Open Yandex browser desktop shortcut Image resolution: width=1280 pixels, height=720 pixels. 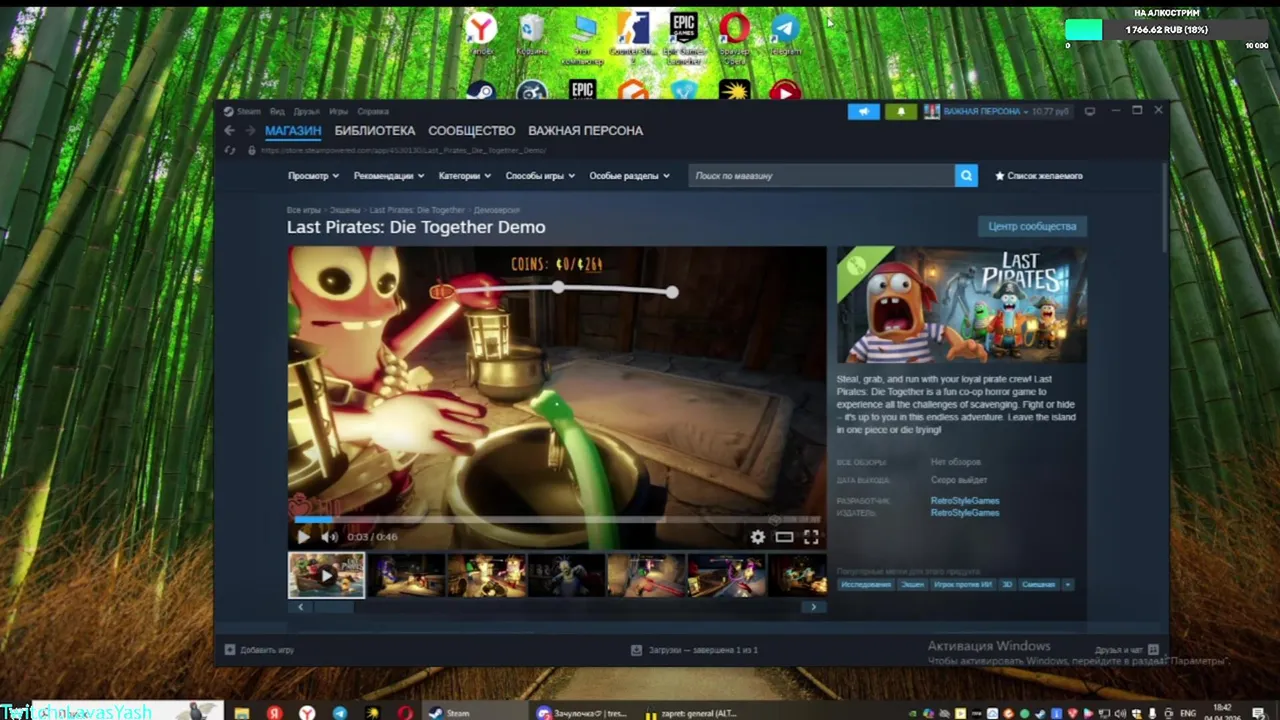point(483,33)
